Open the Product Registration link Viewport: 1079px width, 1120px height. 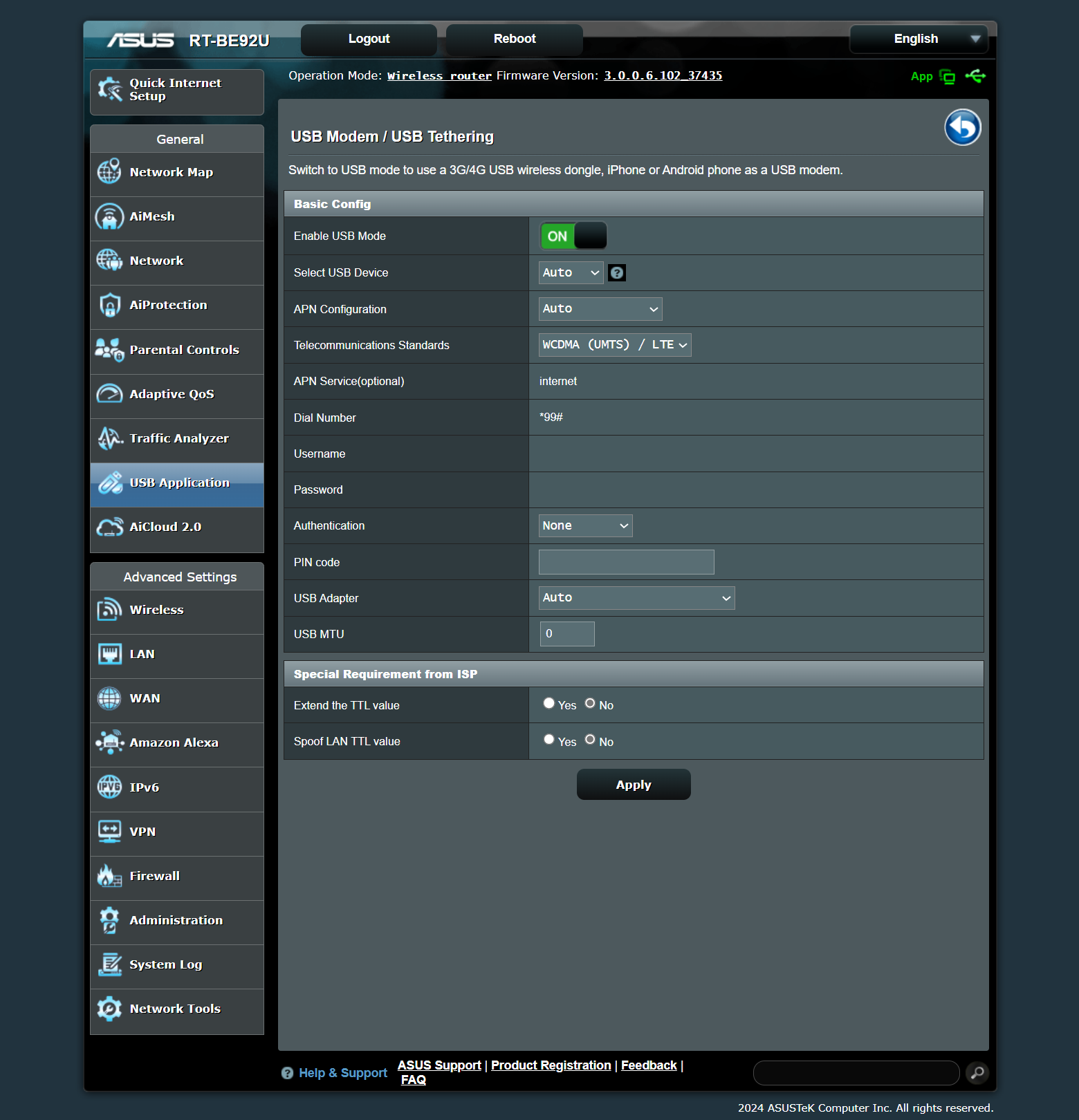[x=551, y=1065]
